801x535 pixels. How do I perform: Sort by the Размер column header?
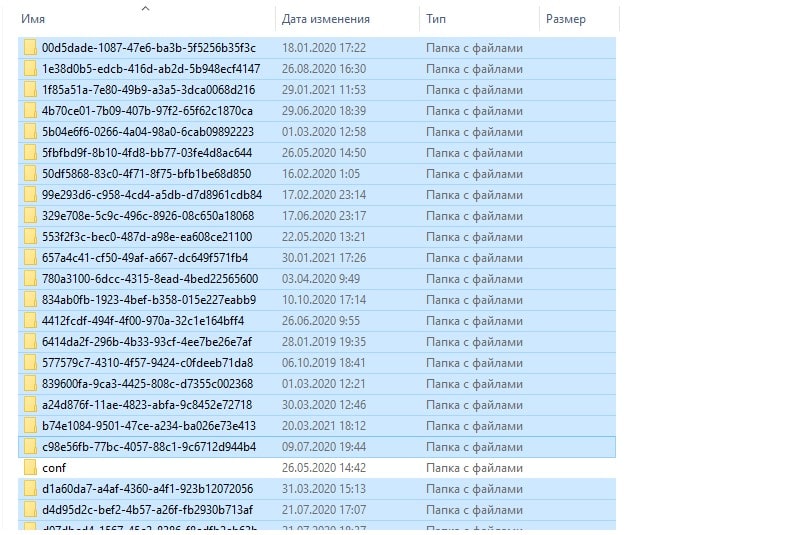coord(566,19)
